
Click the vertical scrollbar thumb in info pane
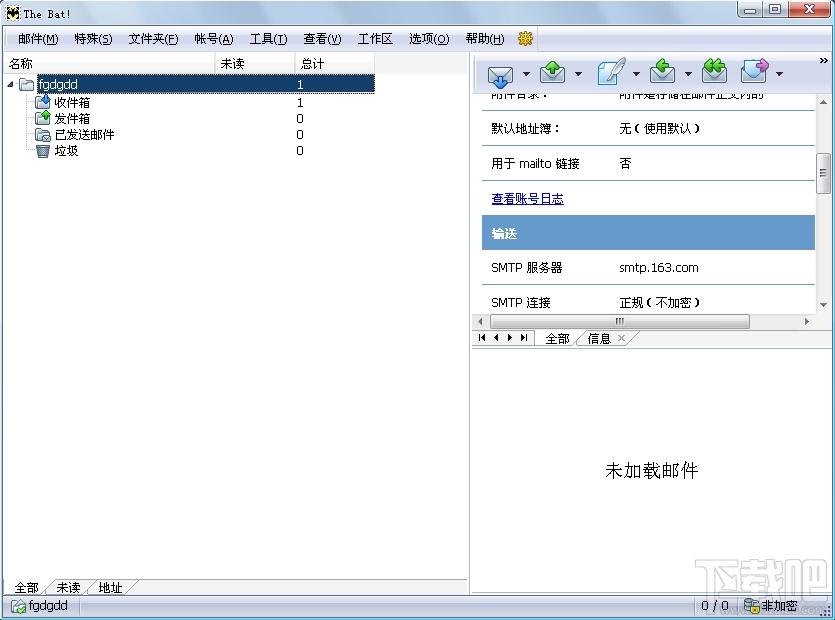823,173
